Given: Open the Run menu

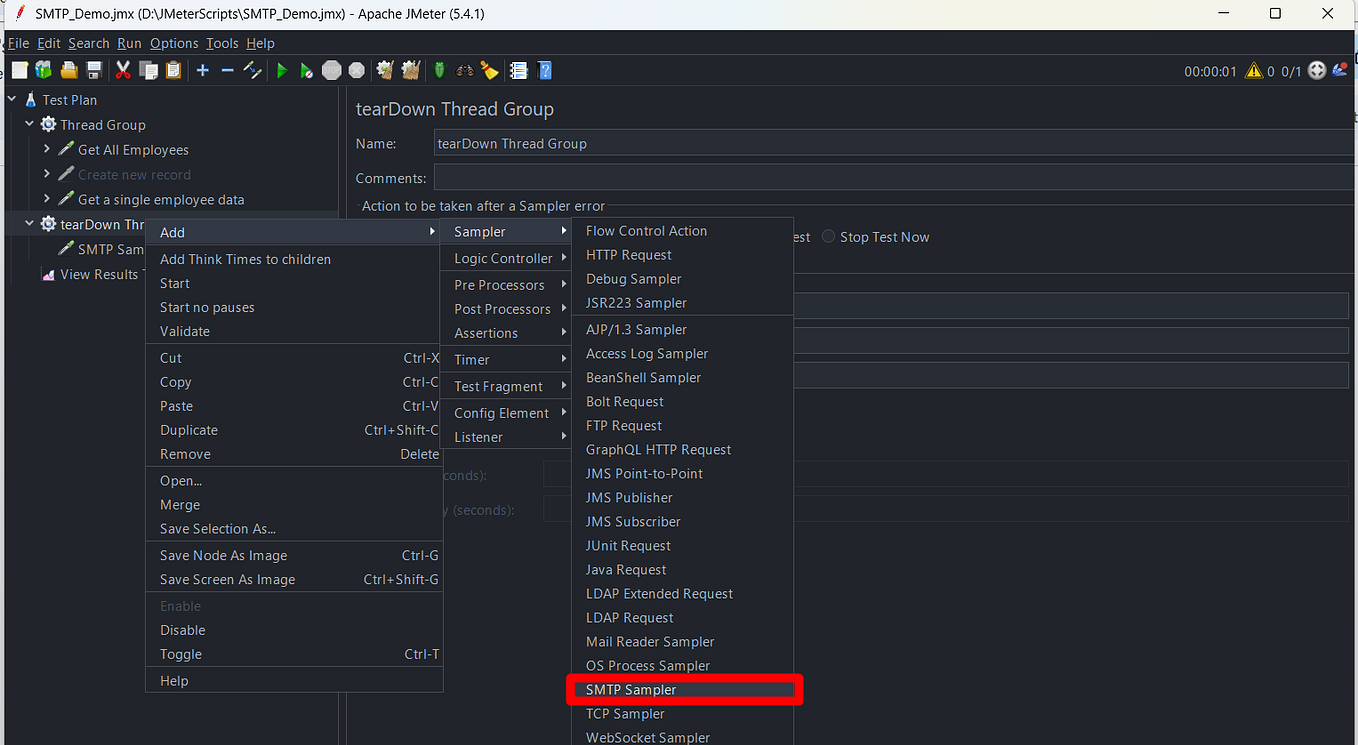Looking at the screenshot, I should tap(129, 43).
